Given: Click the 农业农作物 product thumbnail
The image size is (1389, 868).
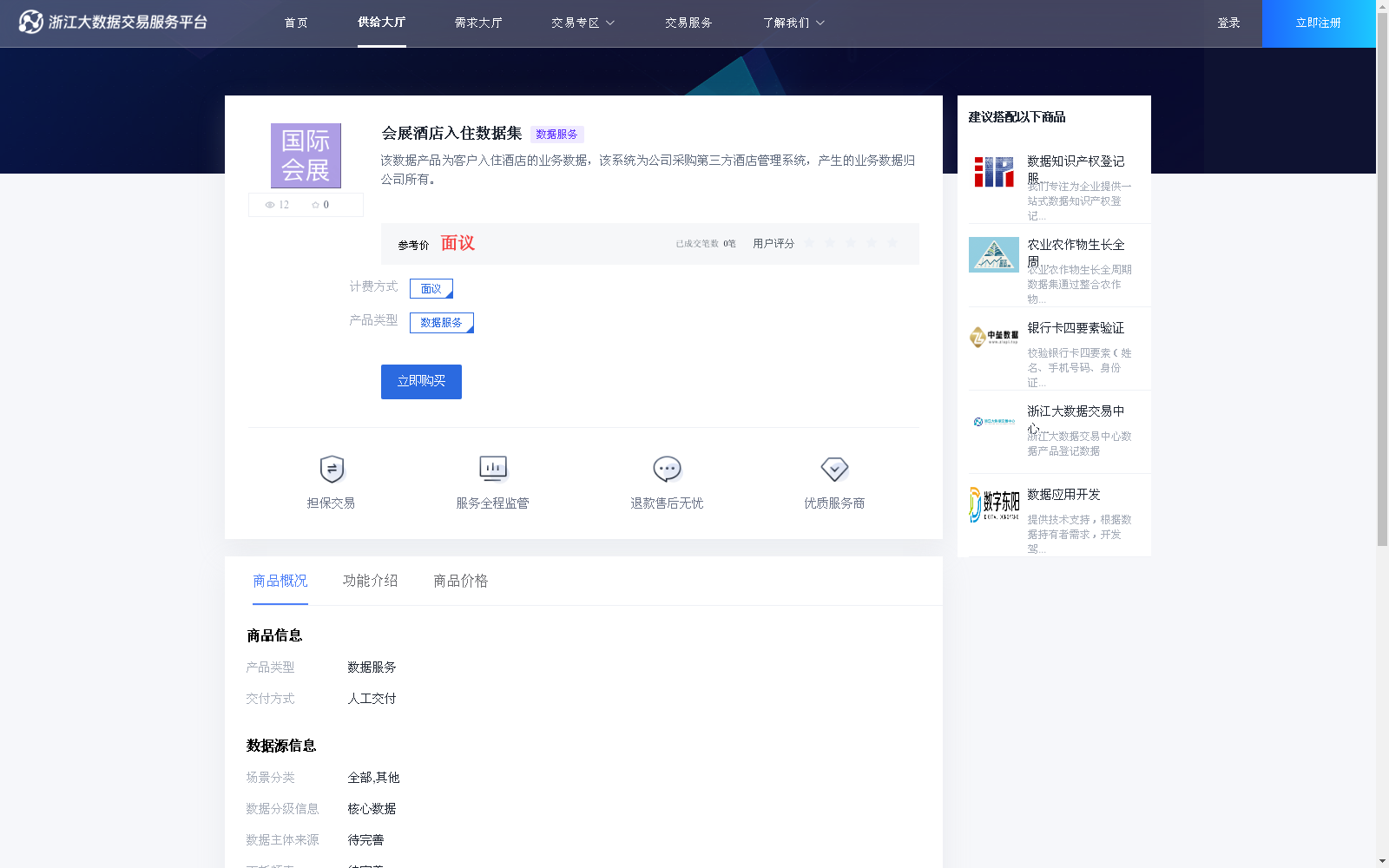Looking at the screenshot, I should tap(994, 254).
